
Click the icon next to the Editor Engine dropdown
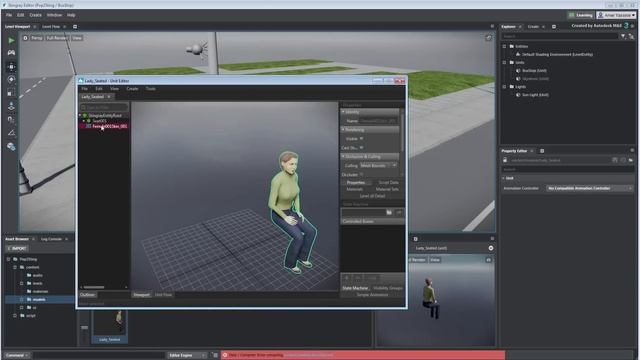coord(215,355)
